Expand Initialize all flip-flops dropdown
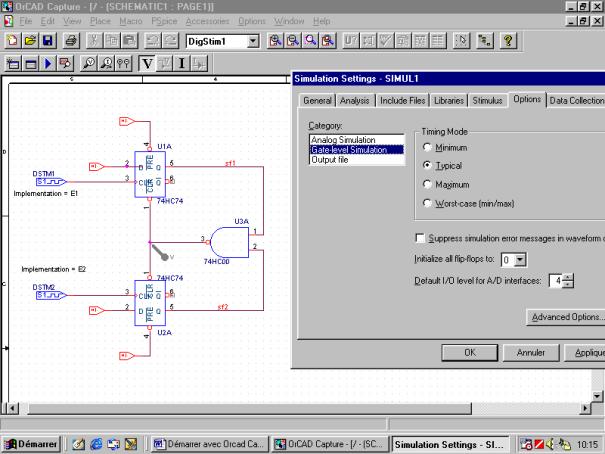This screenshot has width=605, height=454. [x=520, y=260]
